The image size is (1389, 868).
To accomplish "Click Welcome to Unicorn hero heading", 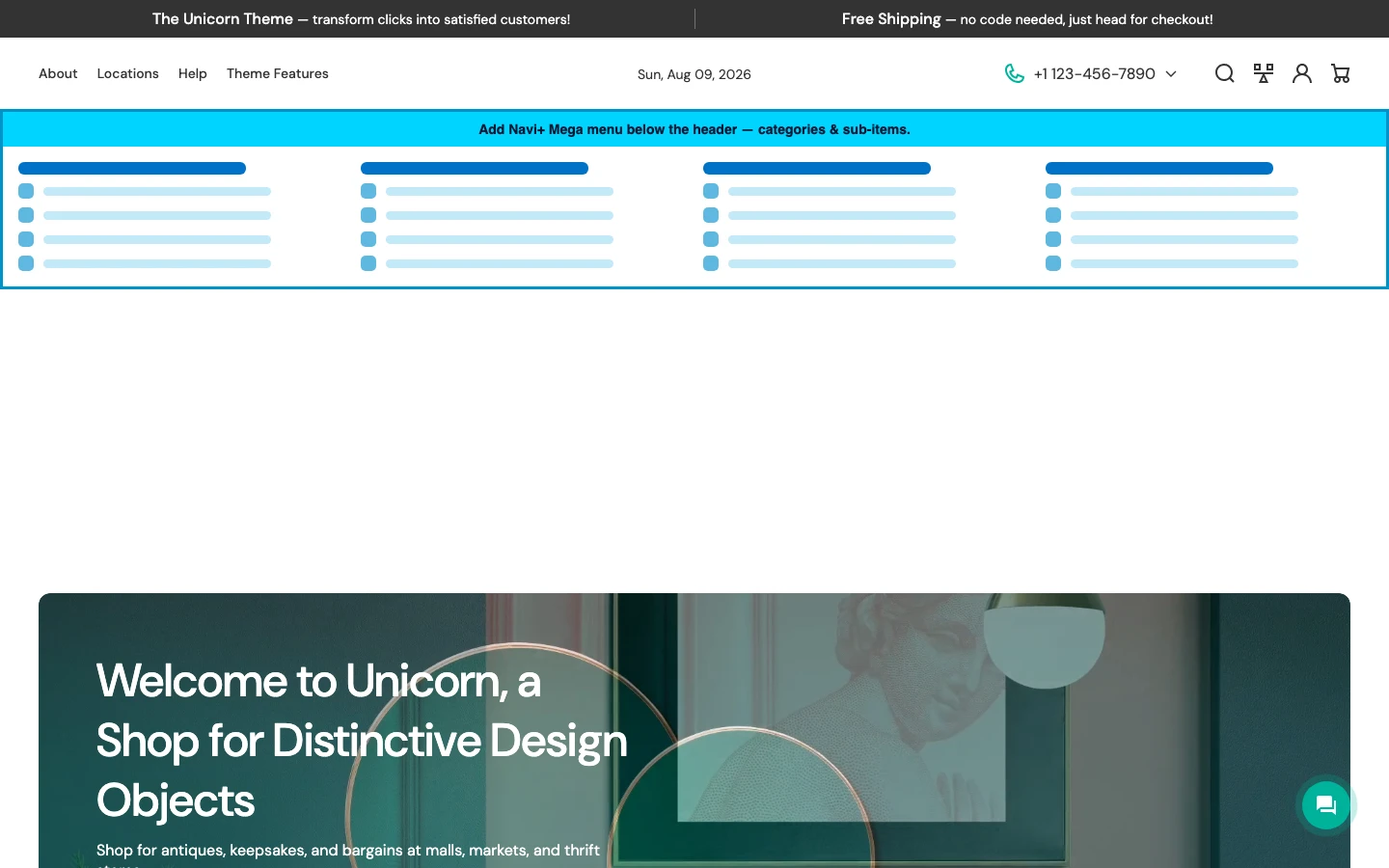I will point(362,741).
